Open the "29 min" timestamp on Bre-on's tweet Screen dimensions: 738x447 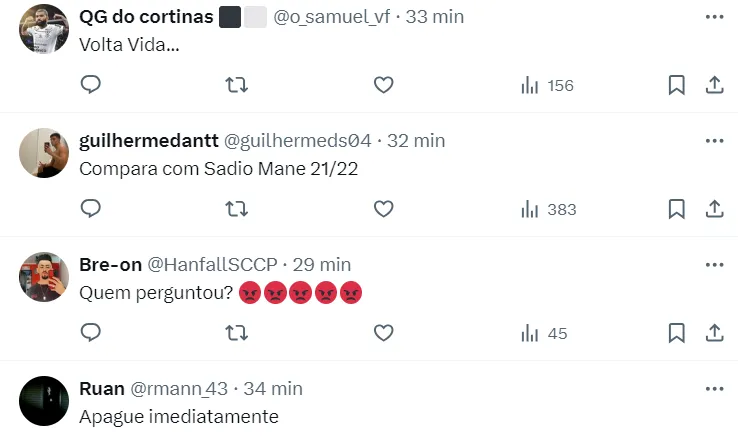click(x=322, y=264)
